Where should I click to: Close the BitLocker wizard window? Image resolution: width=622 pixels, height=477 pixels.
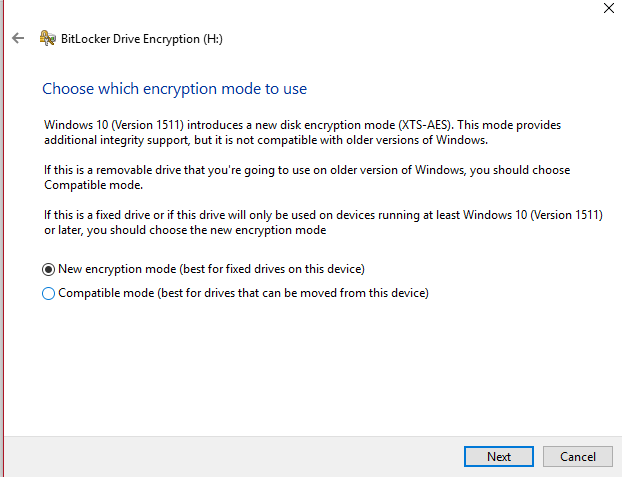pyautogui.click(x=609, y=8)
